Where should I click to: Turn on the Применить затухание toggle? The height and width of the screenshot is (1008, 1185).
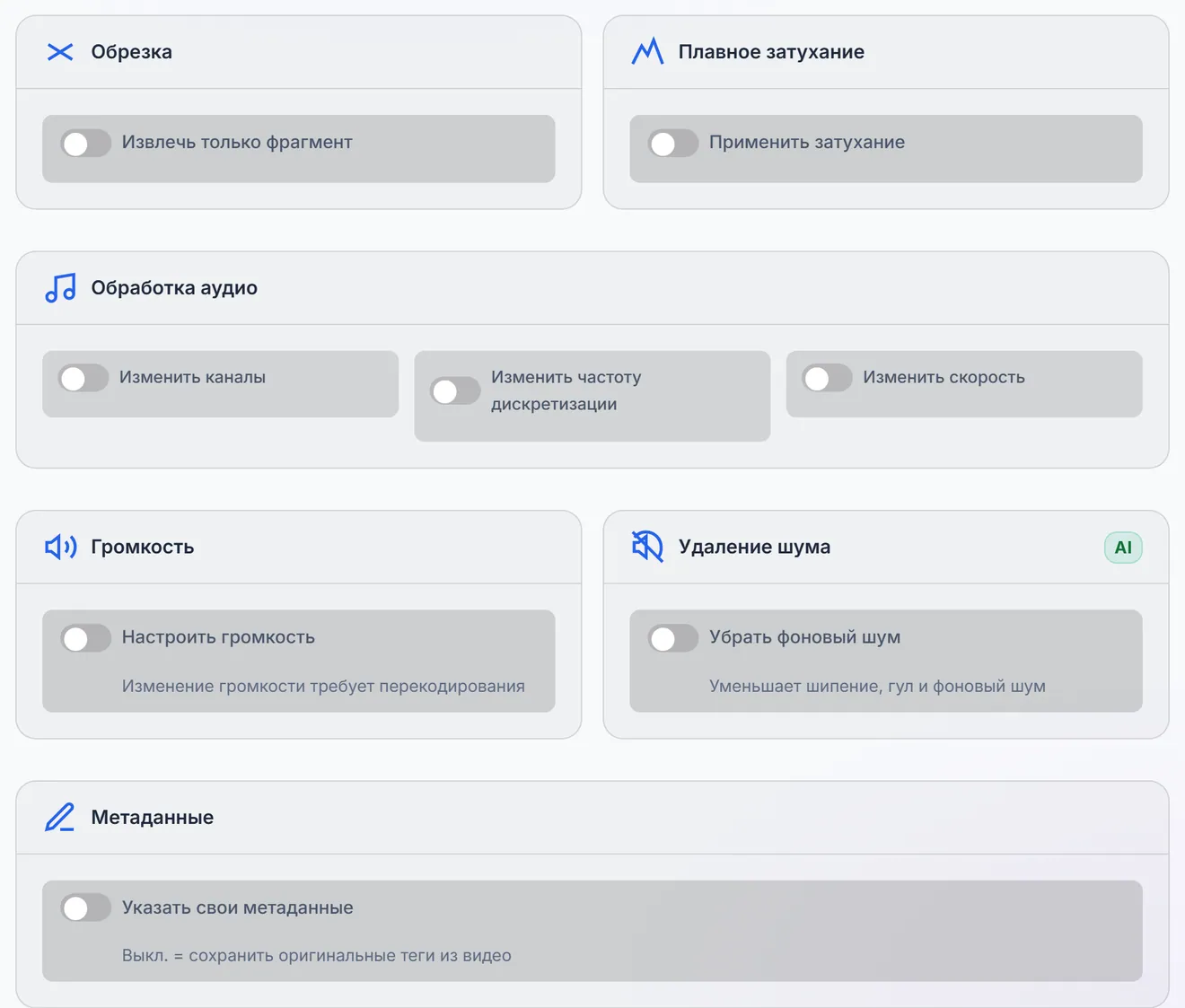tap(673, 143)
